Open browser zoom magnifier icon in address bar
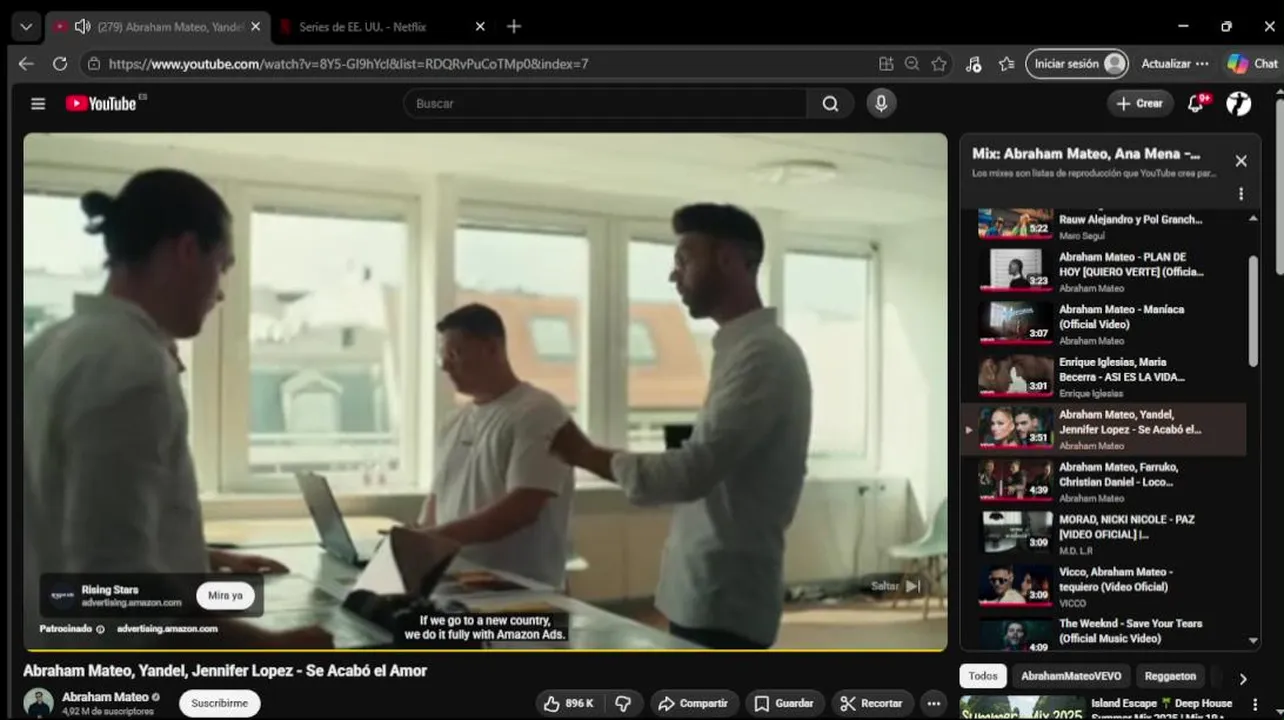The height and width of the screenshot is (720, 1284). [912, 63]
